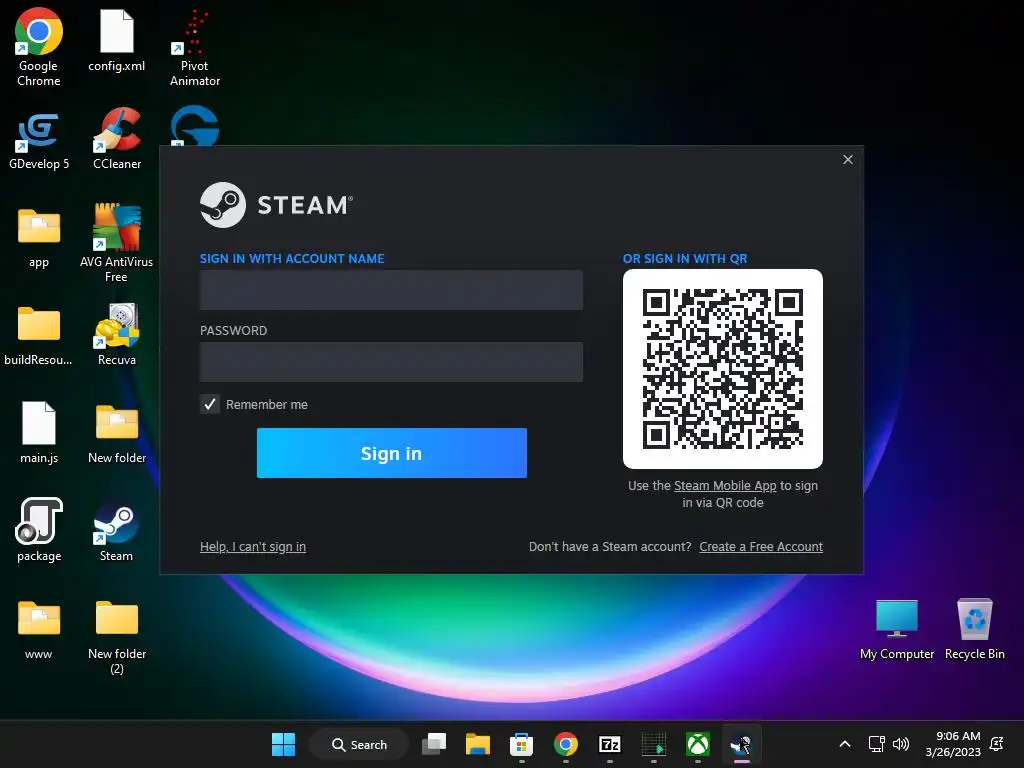The image size is (1024, 768).
Task: Open the network status tray icon
Action: [876, 744]
